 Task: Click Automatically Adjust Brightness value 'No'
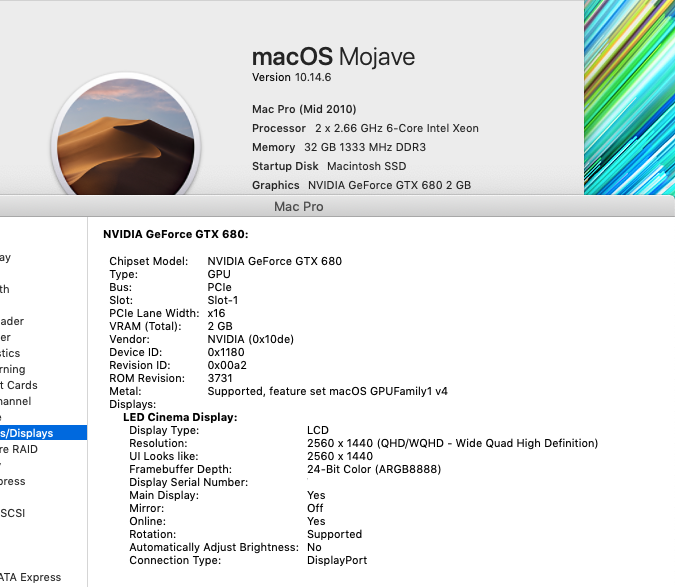tap(314, 547)
